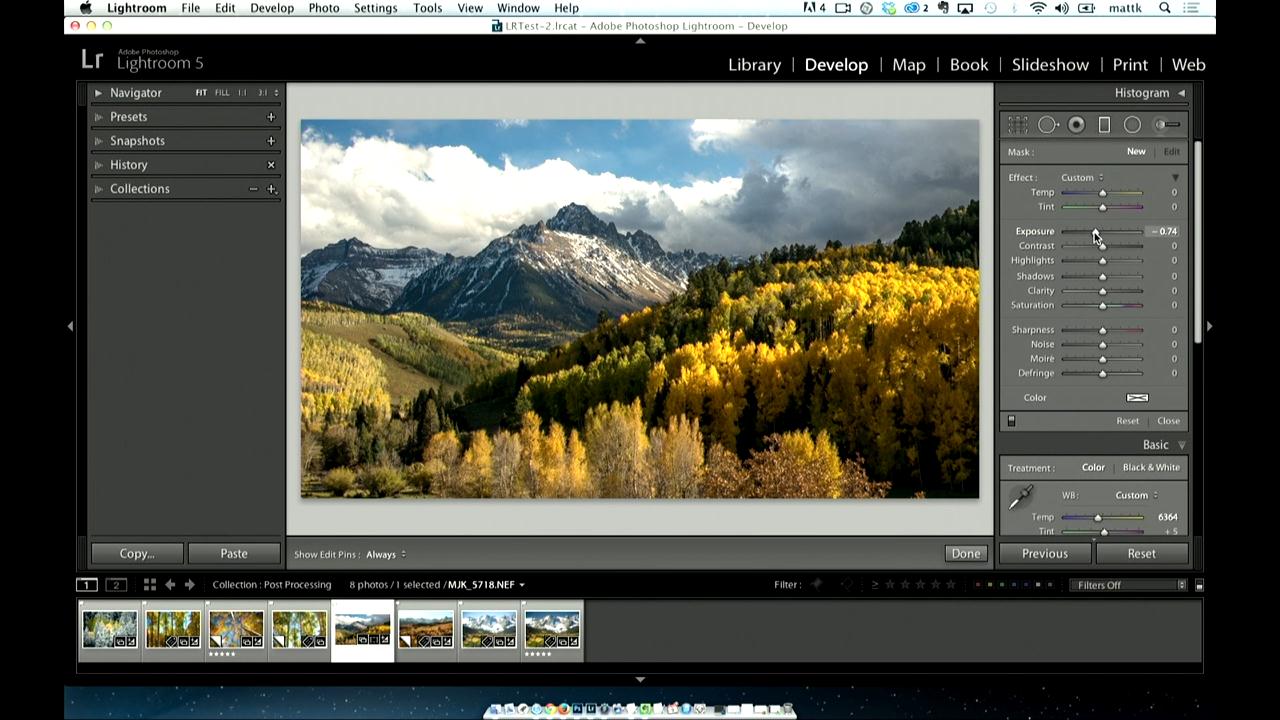Expand the Snapshots panel

98,141
